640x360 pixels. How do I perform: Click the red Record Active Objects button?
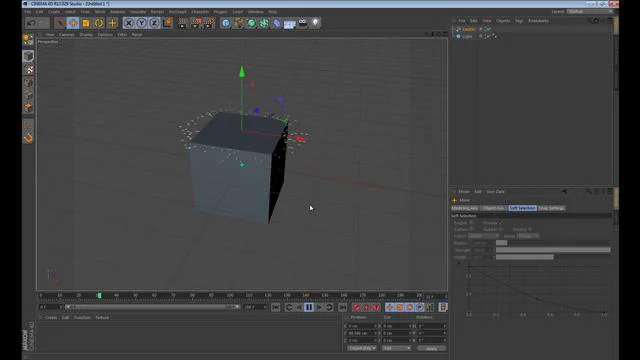[x=356, y=307]
